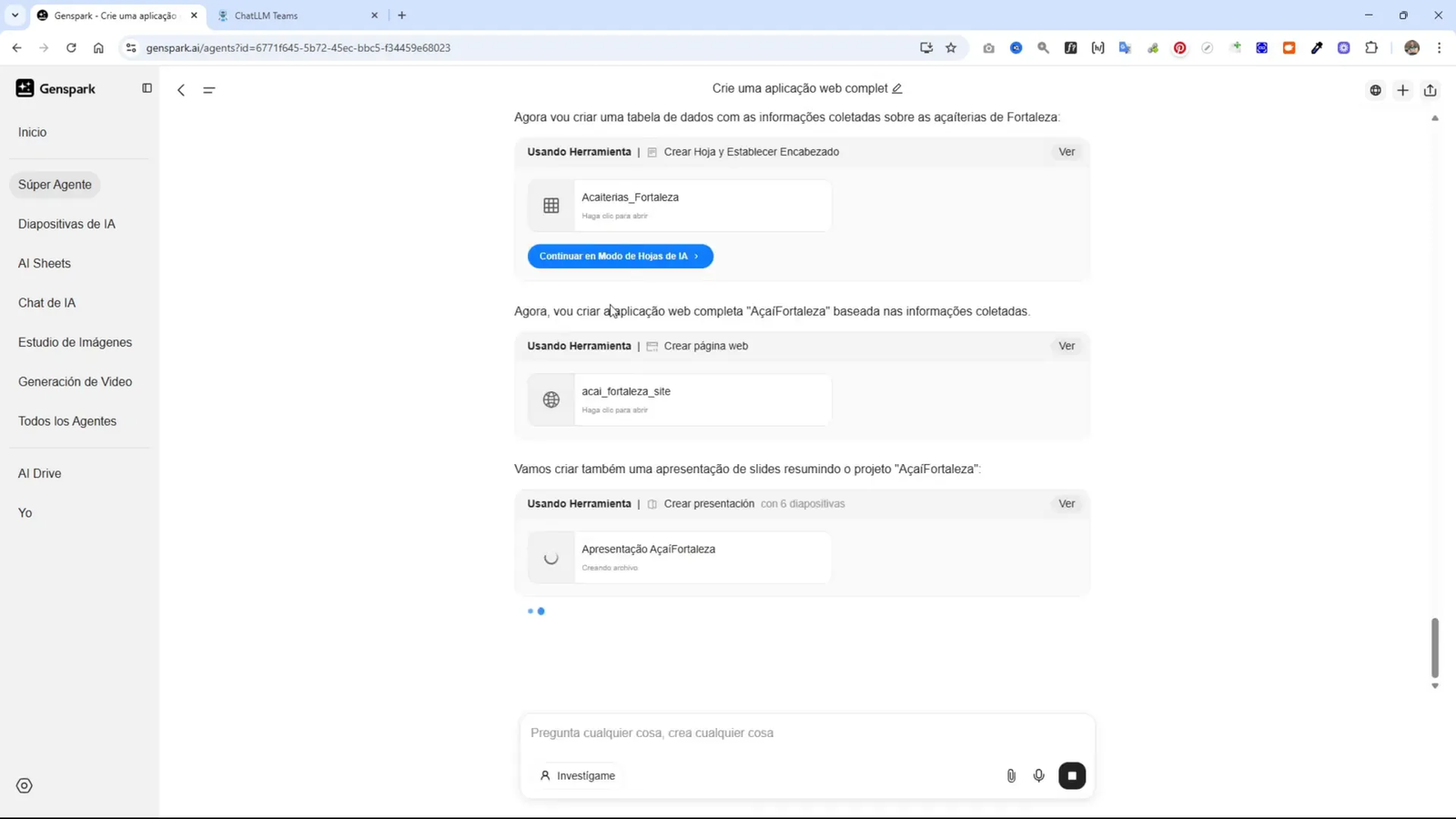The height and width of the screenshot is (819, 1456).
Task: Click the language globe icon
Action: click(1375, 90)
